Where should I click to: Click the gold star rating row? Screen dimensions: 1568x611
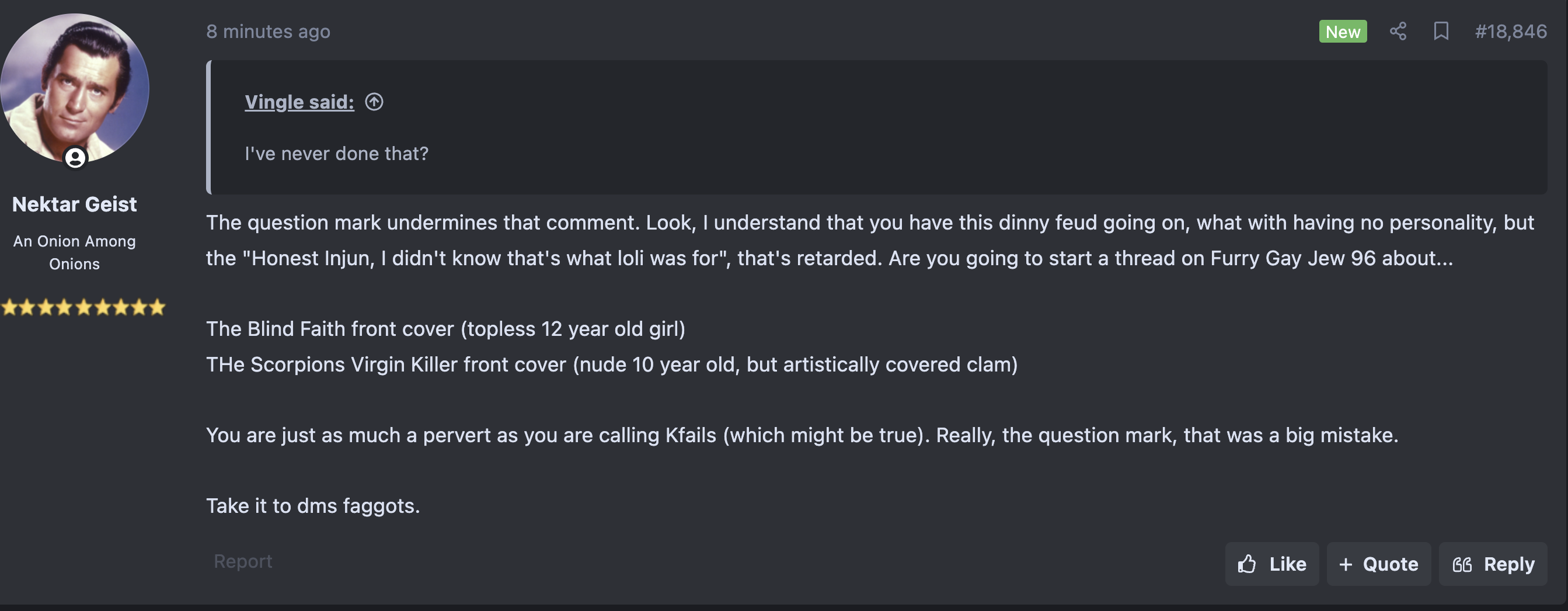coord(83,307)
